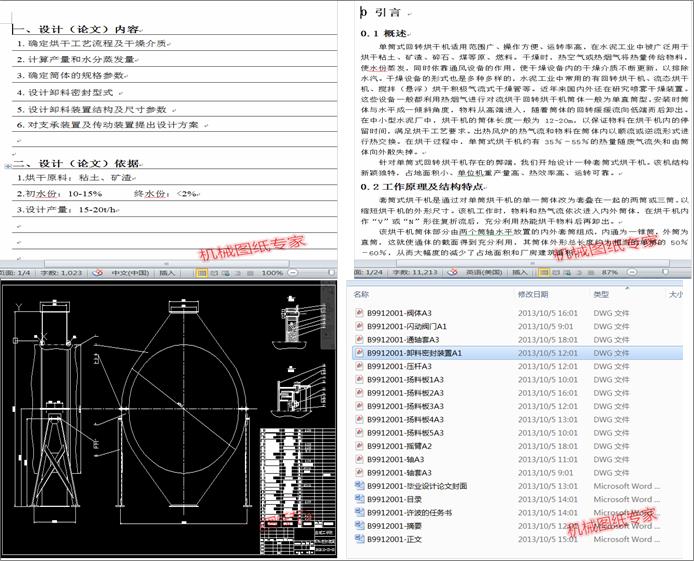Click the DWG icon of 闪动阀门A1 file
The height and width of the screenshot is (561, 694).
(359, 326)
